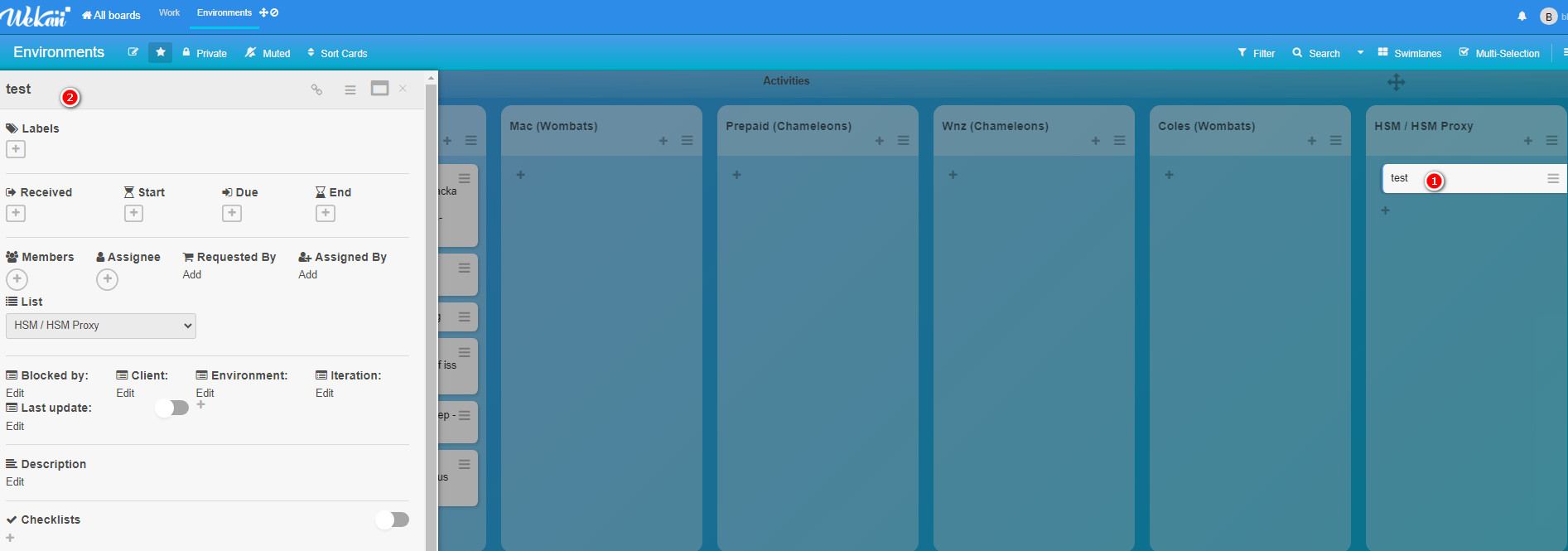
Task: Add a label with plus icon
Action: coord(16,149)
